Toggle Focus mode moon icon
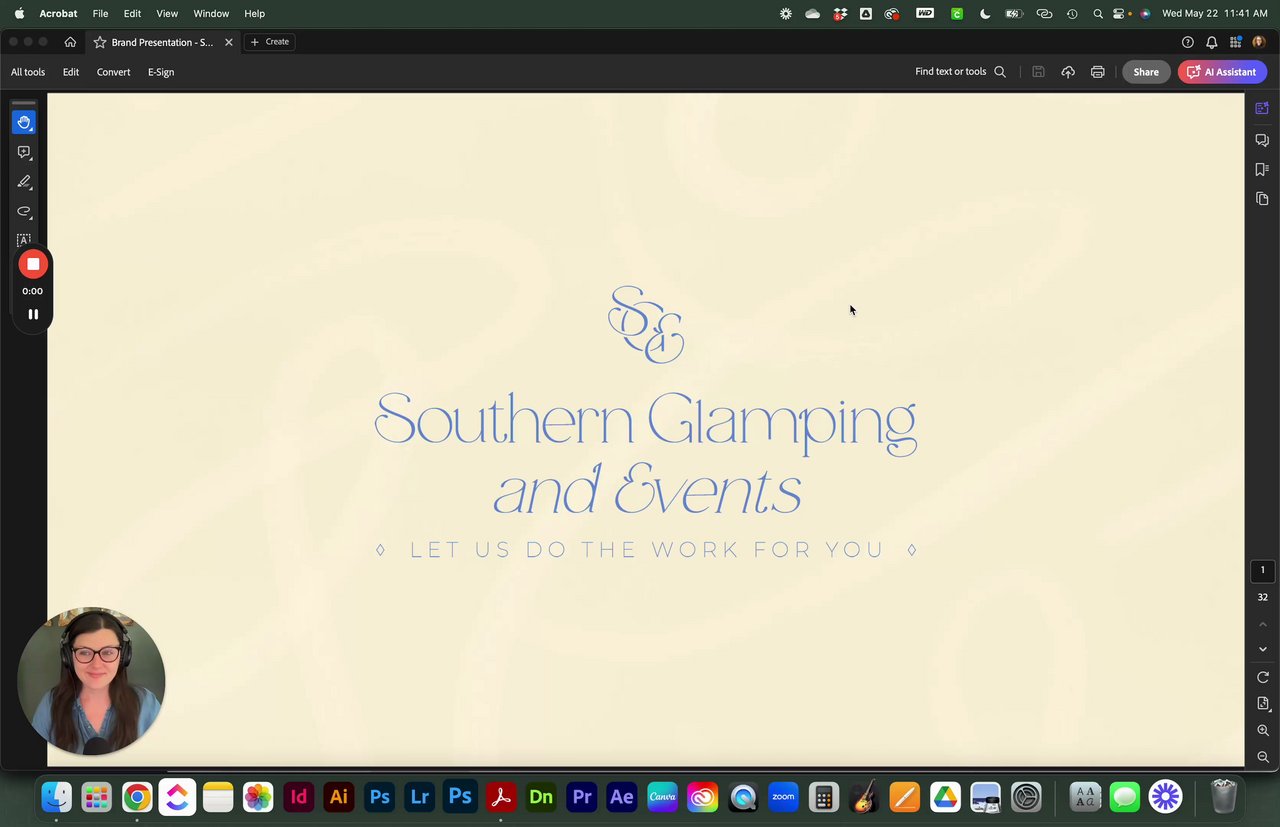This screenshot has width=1280, height=827. 985,14
